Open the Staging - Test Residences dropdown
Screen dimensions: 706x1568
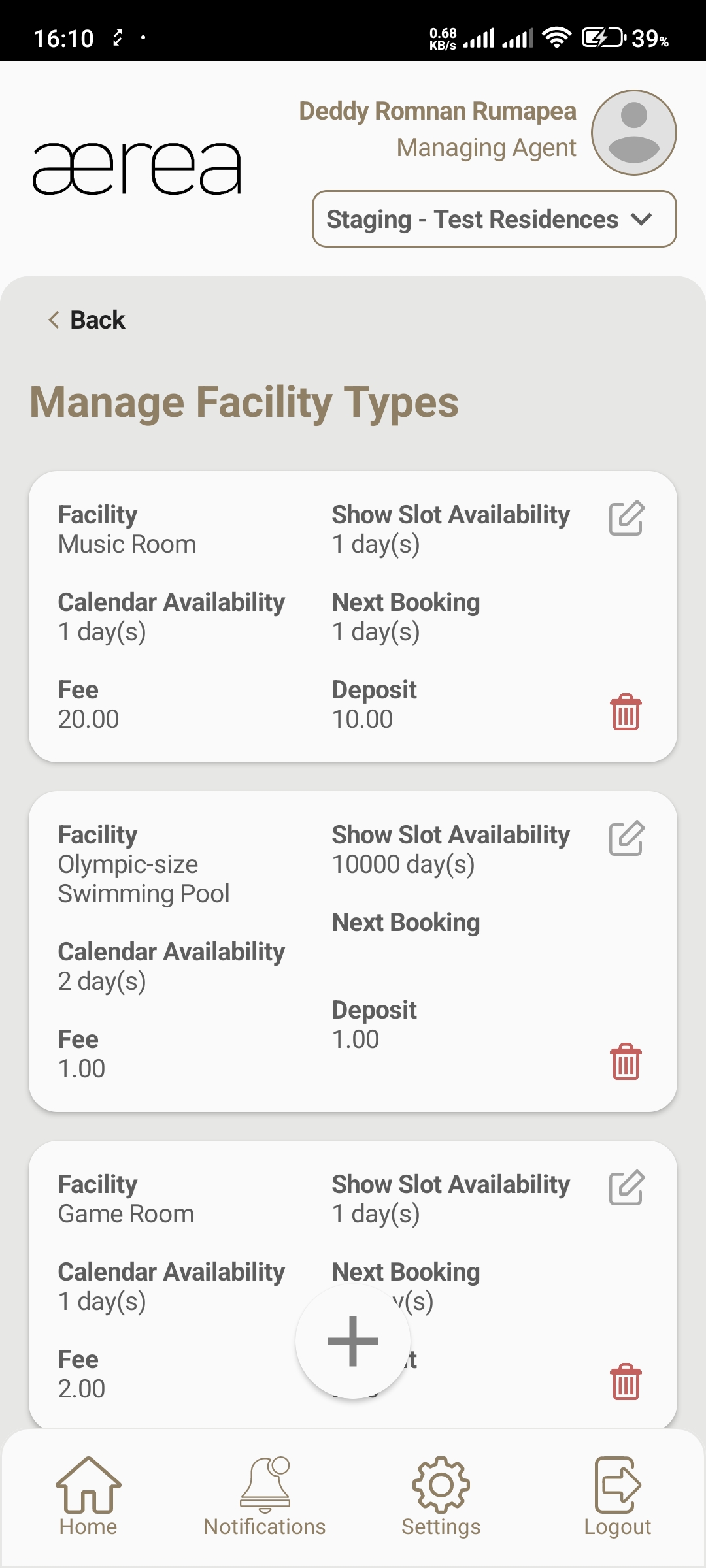[x=494, y=220]
